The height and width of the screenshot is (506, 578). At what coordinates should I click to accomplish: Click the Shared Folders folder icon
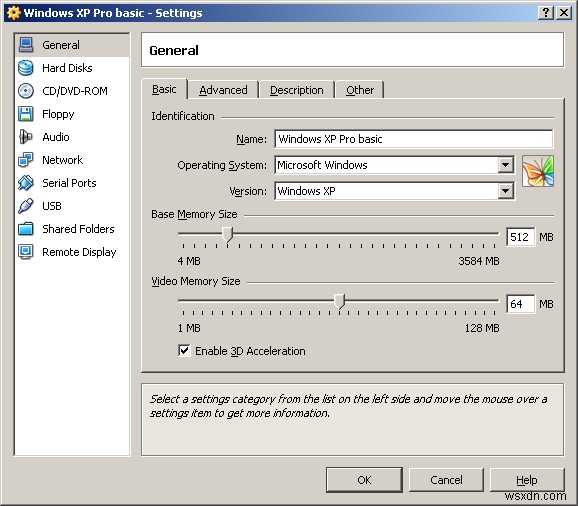[26, 229]
